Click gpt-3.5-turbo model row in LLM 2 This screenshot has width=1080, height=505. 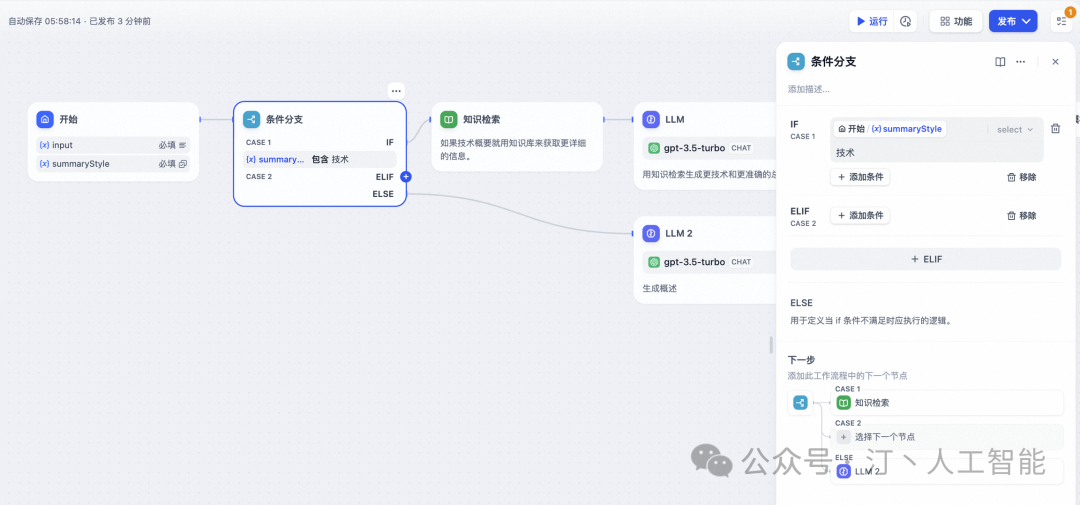point(709,262)
